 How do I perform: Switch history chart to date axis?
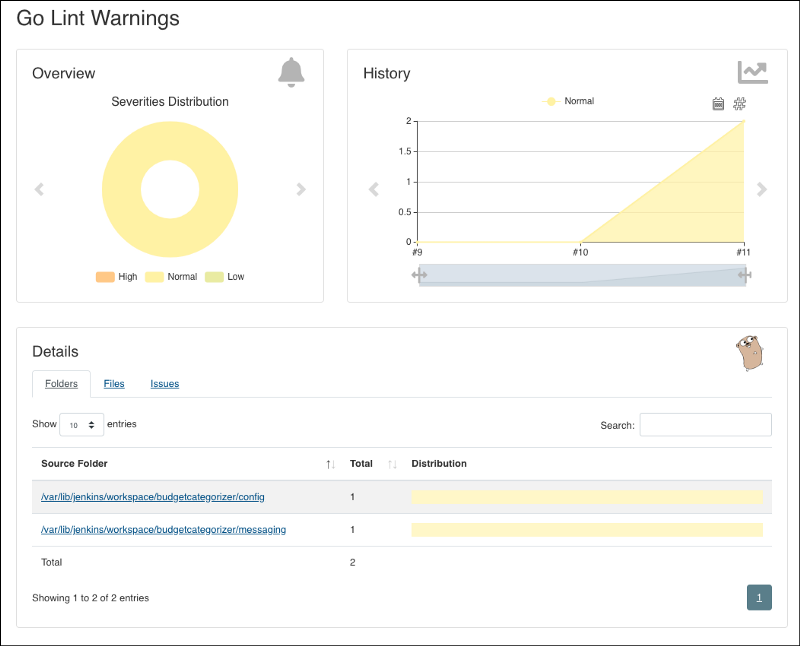click(718, 103)
